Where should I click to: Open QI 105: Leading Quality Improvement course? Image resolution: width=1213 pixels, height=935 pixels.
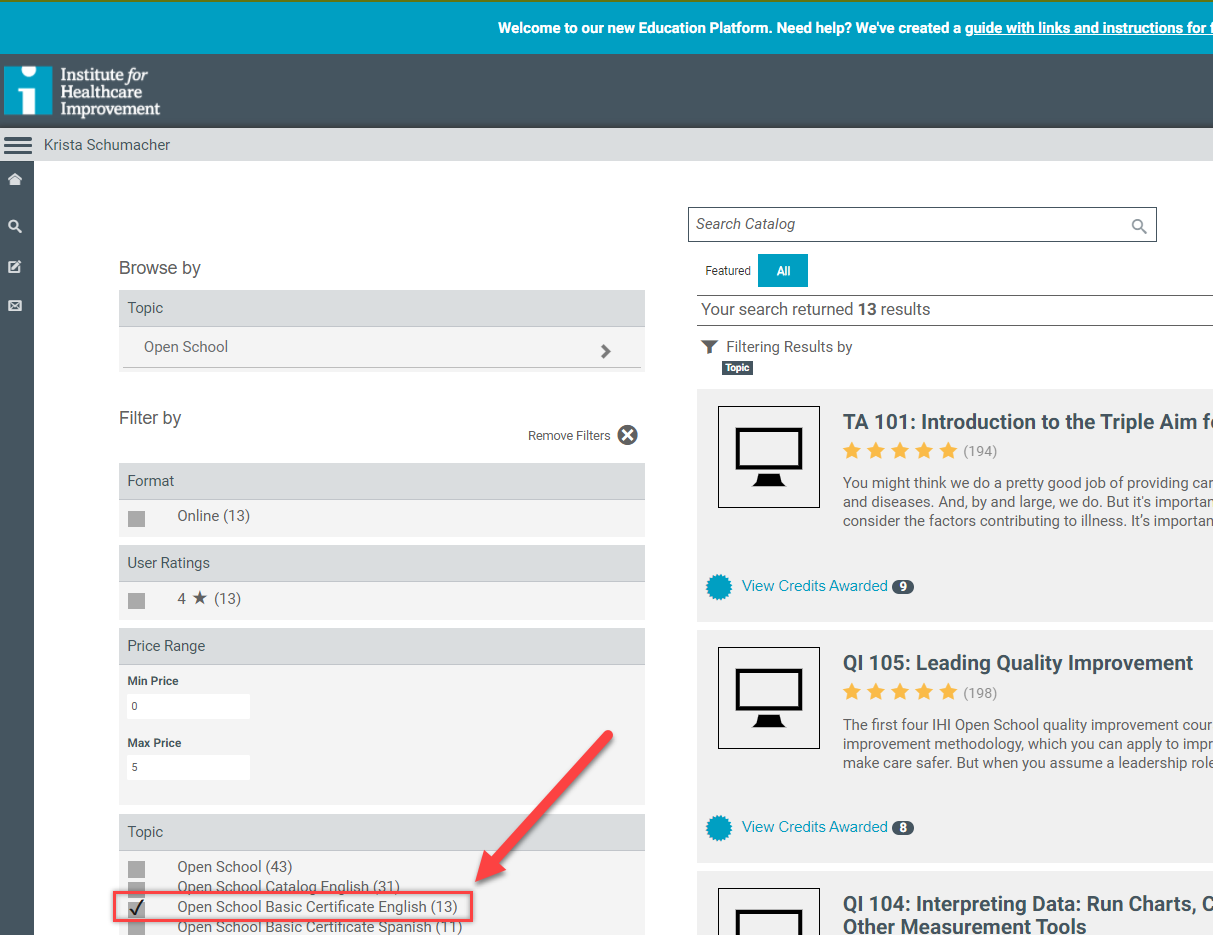click(1017, 663)
